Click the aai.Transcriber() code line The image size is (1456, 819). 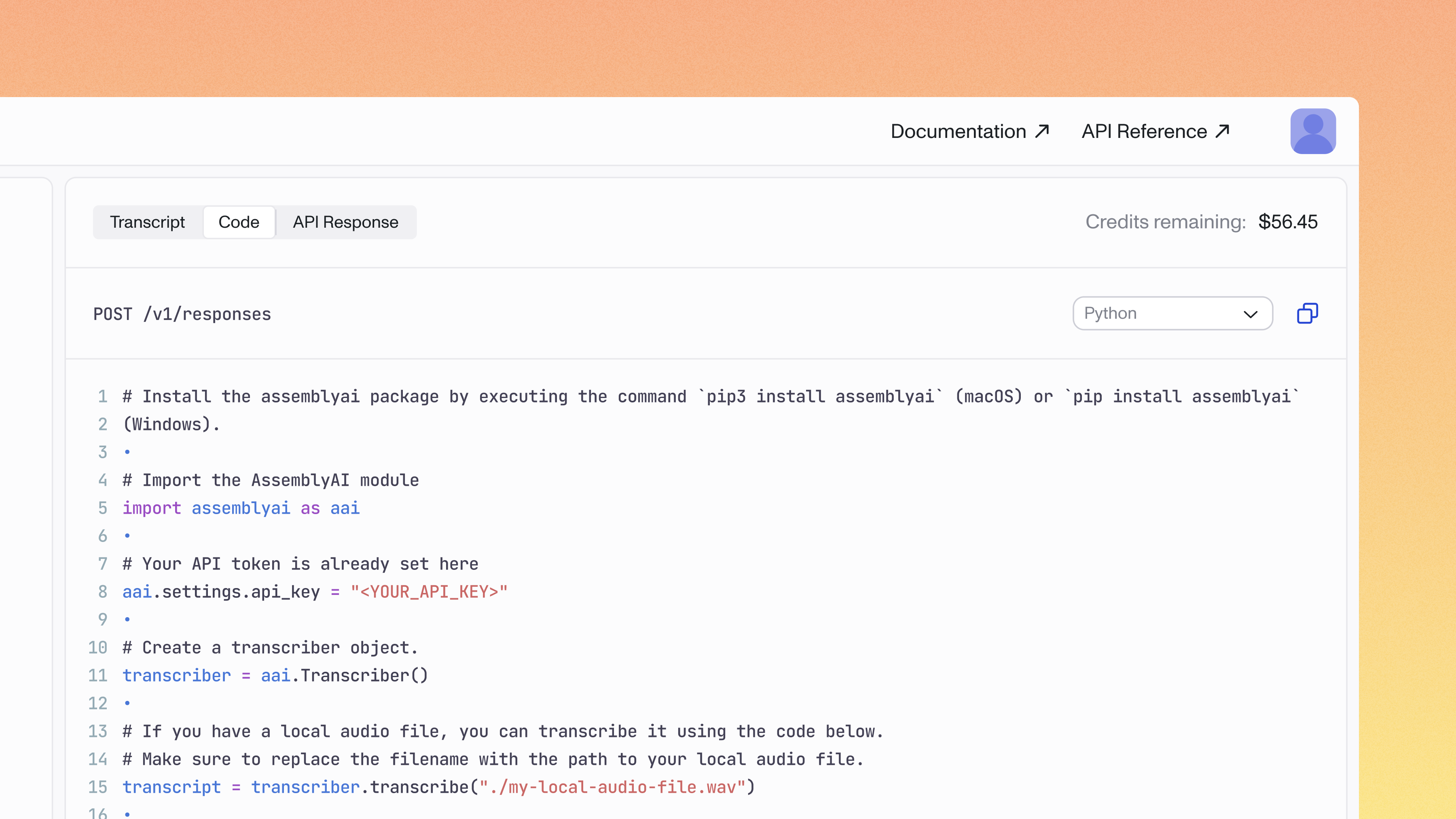click(x=275, y=675)
